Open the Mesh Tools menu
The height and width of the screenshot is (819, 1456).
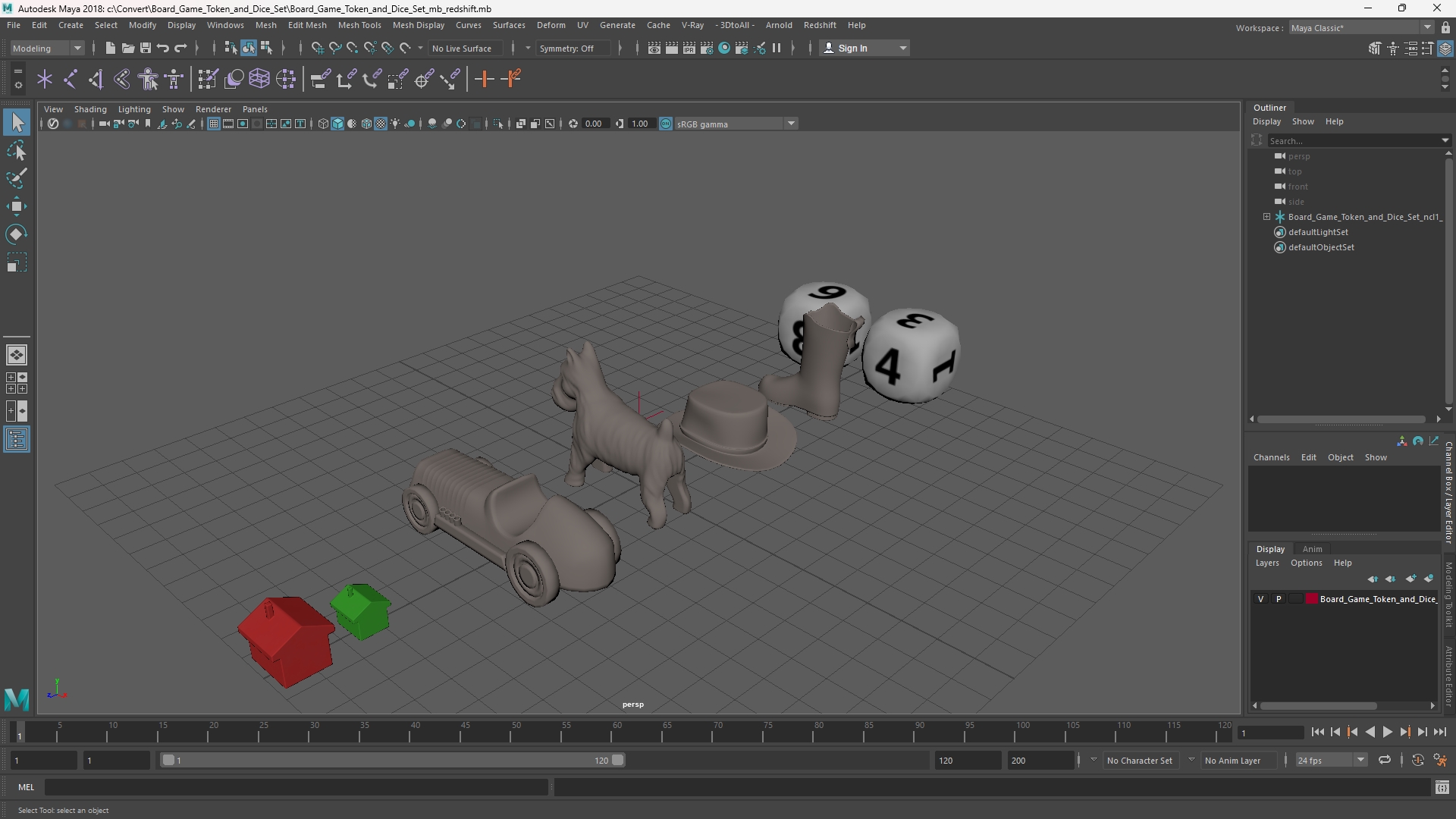359,25
